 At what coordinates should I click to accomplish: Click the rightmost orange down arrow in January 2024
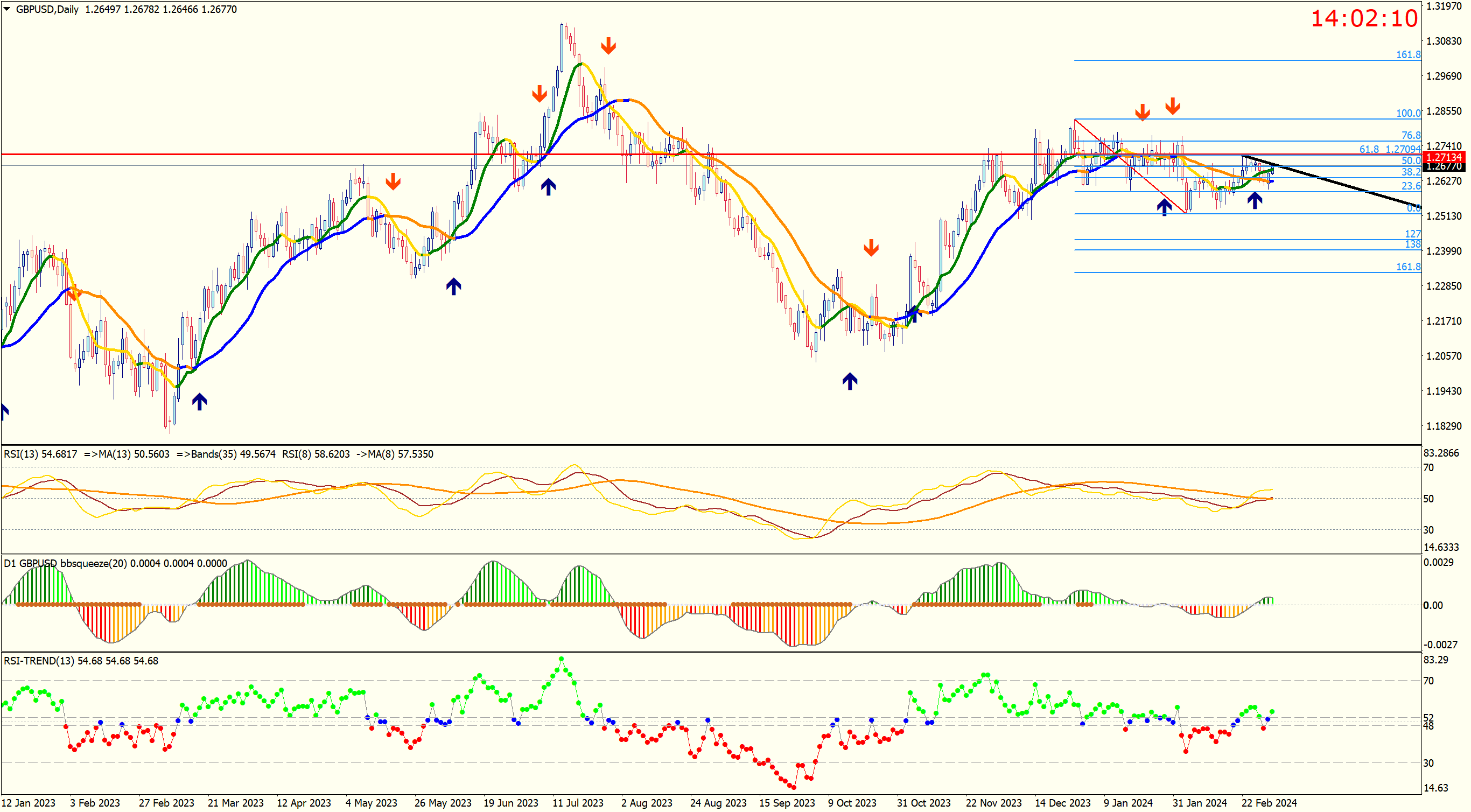click(1172, 106)
